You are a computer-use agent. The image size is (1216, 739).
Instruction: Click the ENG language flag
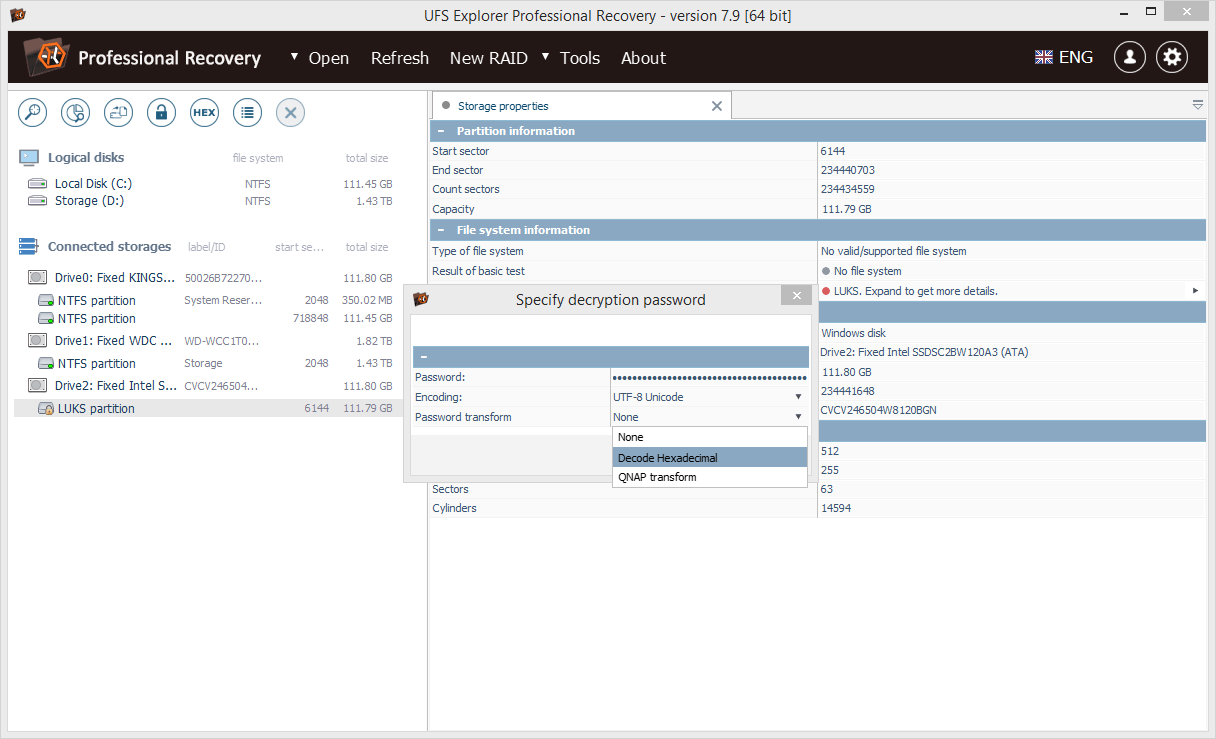pos(1044,58)
